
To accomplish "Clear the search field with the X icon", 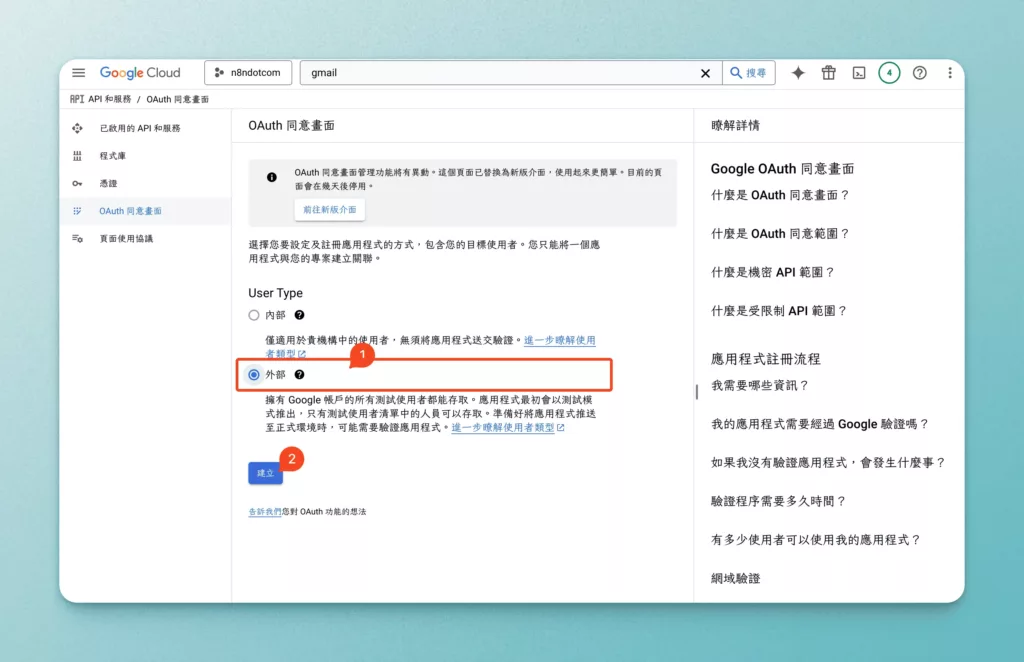I will (x=705, y=73).
